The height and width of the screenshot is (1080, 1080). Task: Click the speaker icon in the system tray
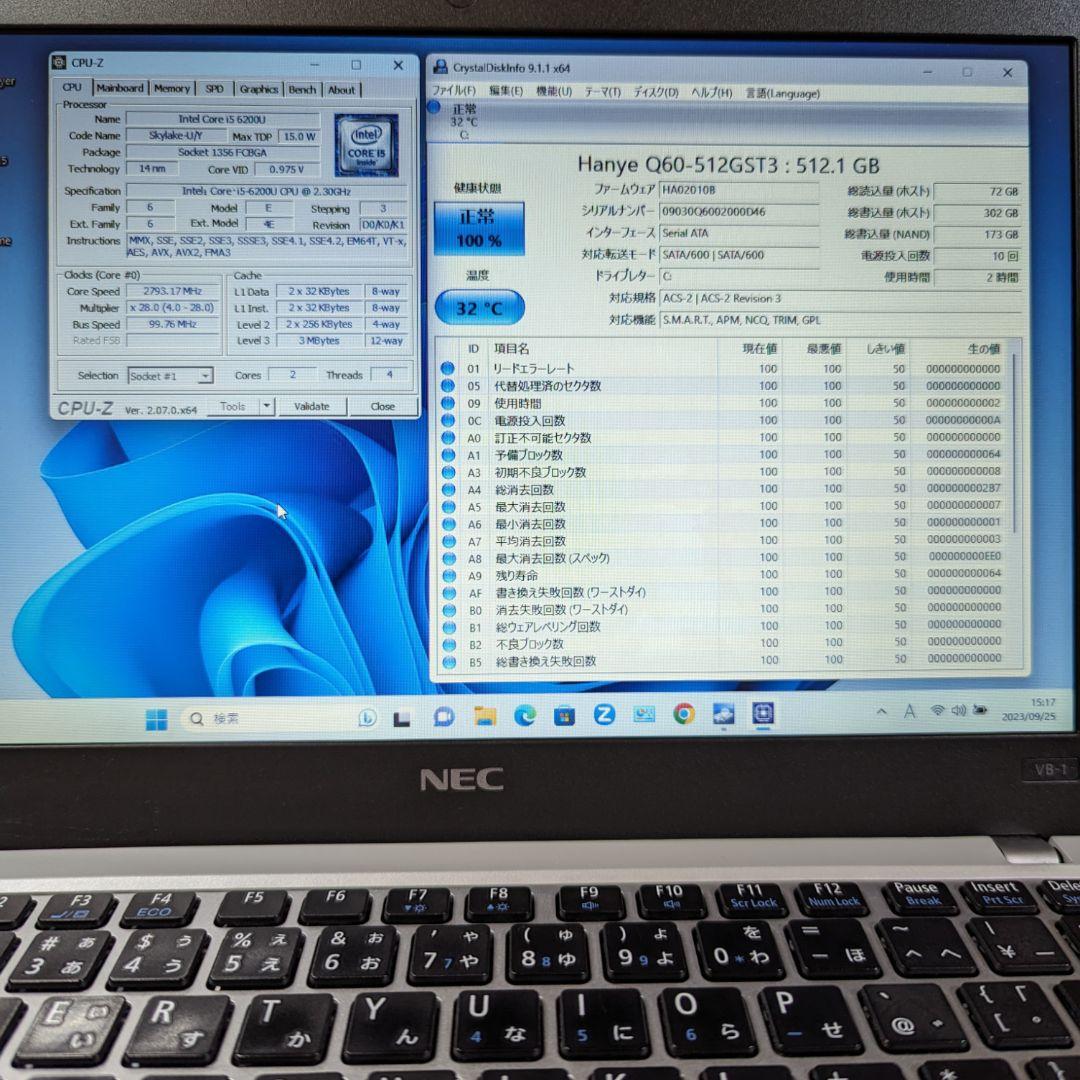pos(957,710)
